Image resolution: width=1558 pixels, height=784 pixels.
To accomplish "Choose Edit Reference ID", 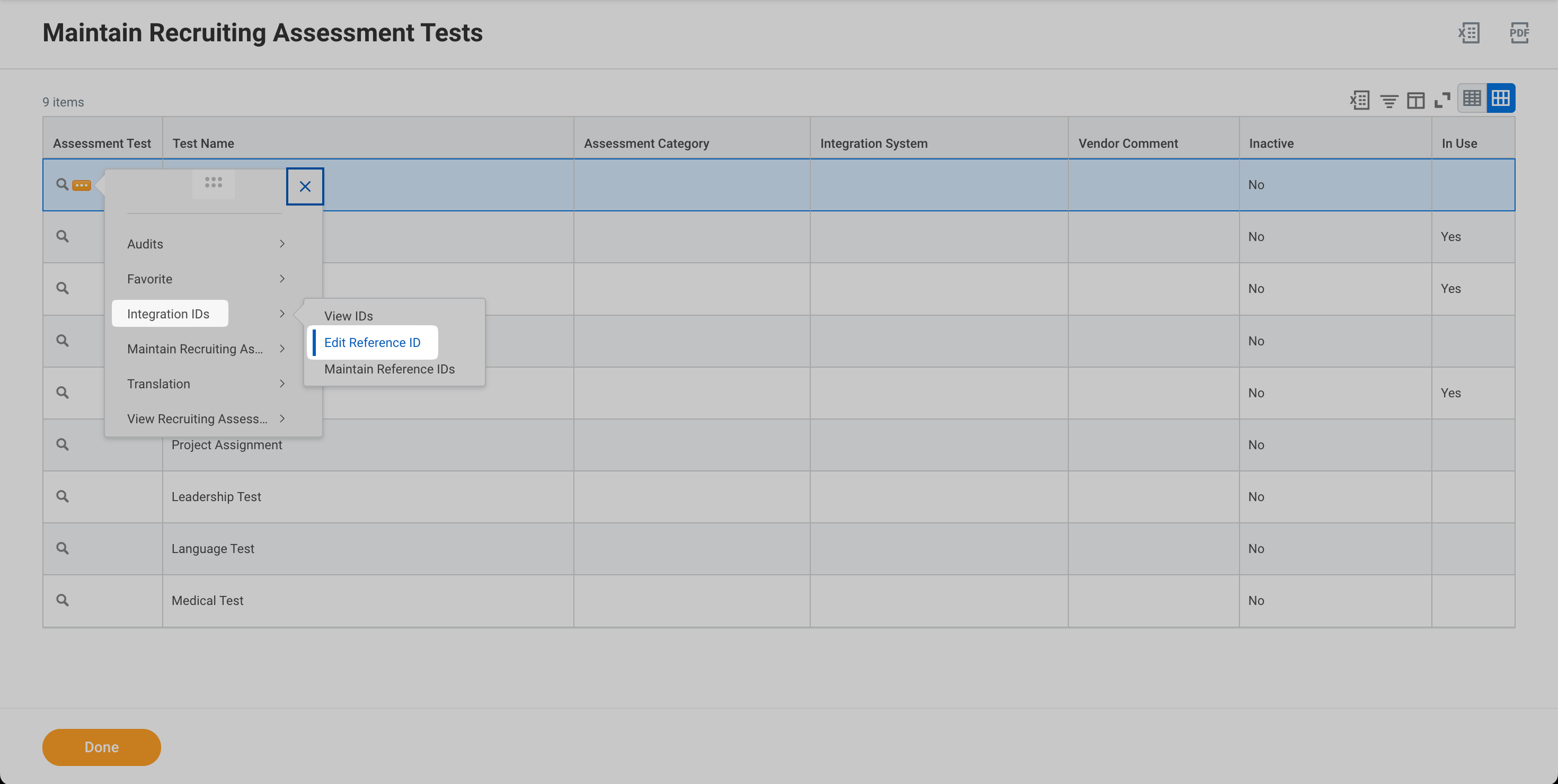I will click(x=373, y=342).
